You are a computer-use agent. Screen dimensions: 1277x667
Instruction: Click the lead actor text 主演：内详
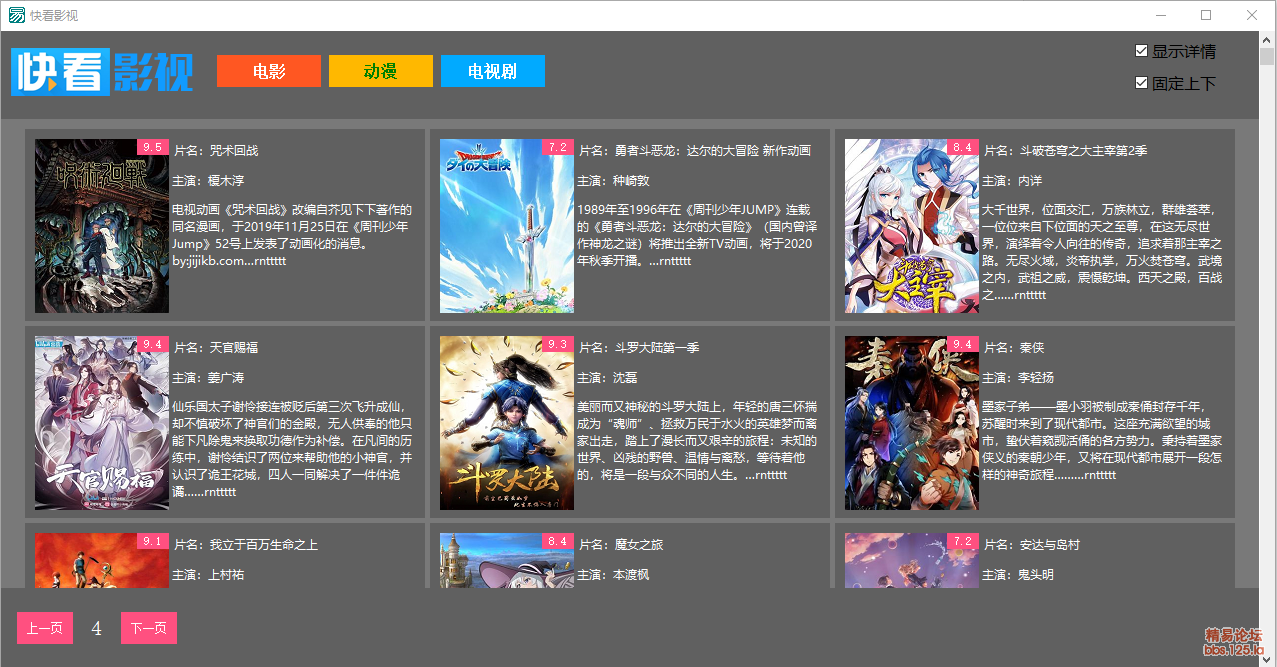[x=1012, y=181]
